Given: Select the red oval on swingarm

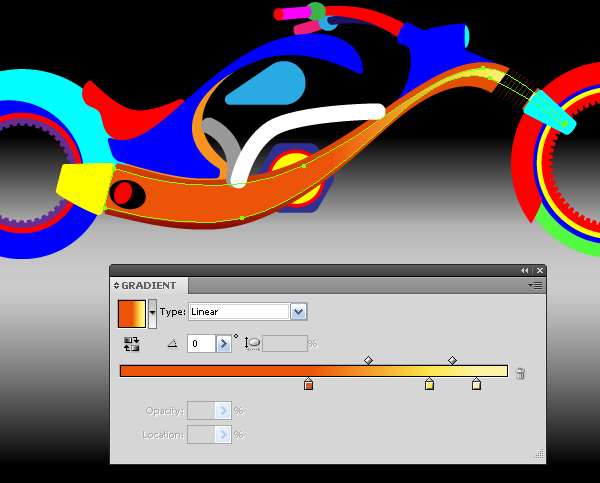Looking at the screenshot, I should point(123,193).
